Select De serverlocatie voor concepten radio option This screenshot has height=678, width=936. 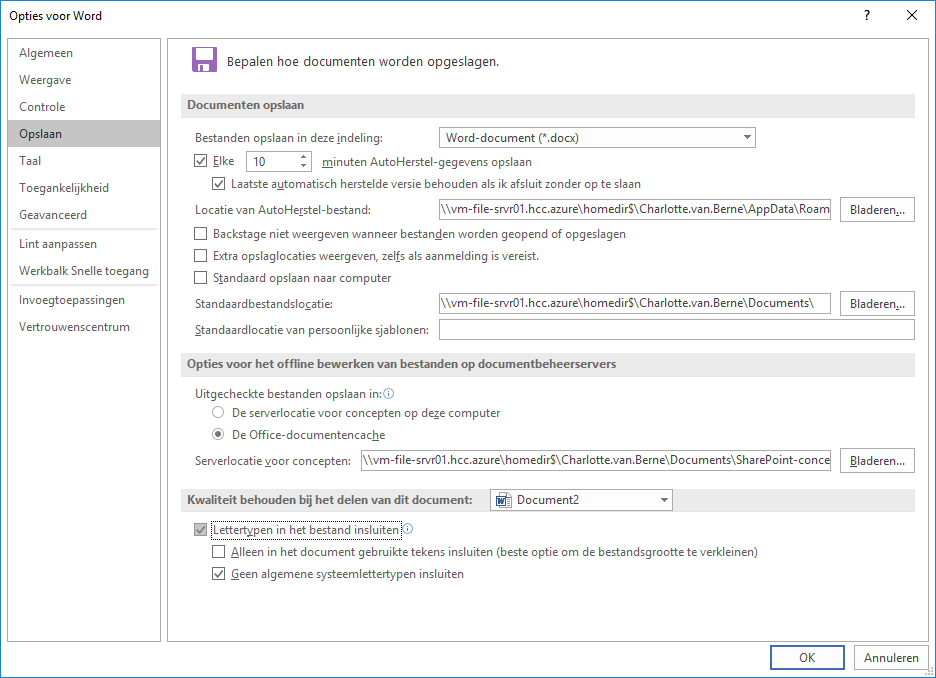[218, 413]
